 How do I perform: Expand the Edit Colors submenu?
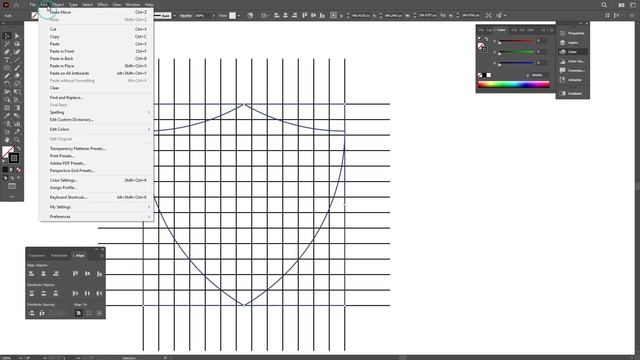[97, 129]
